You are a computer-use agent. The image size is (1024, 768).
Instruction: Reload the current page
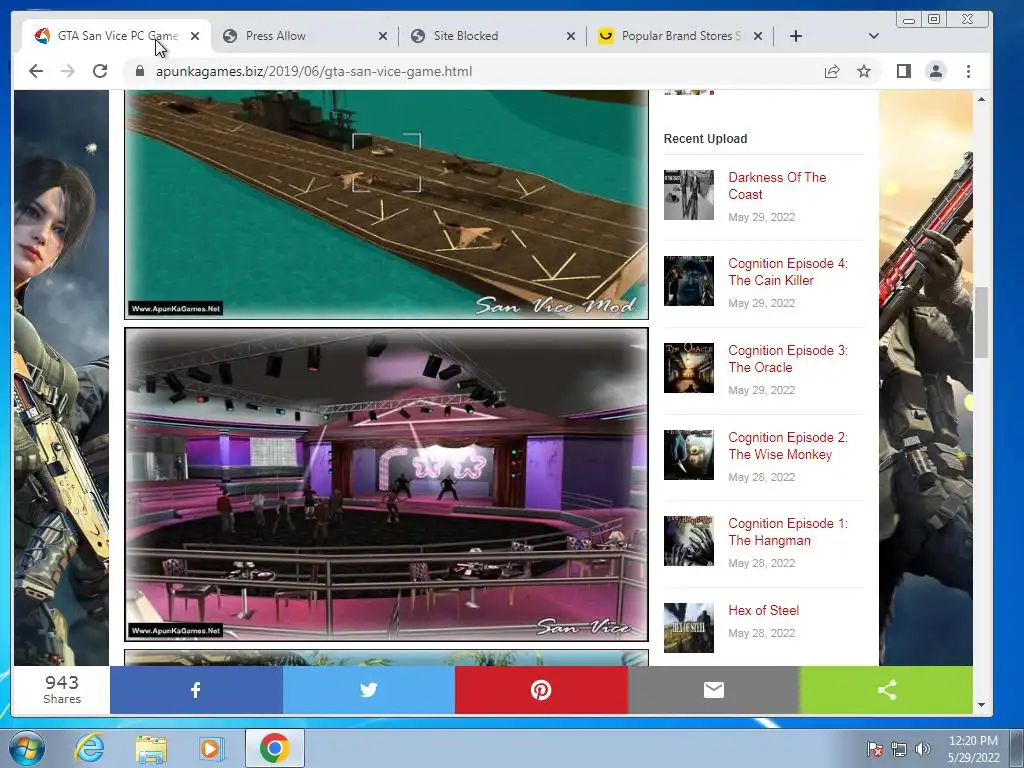pos(100,71)
